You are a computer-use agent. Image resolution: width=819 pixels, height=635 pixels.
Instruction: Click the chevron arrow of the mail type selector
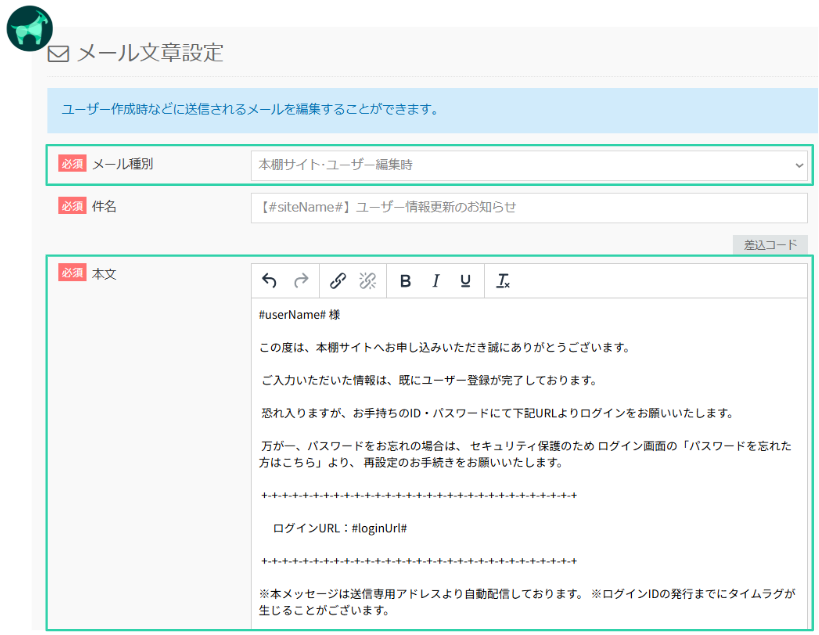800,166
